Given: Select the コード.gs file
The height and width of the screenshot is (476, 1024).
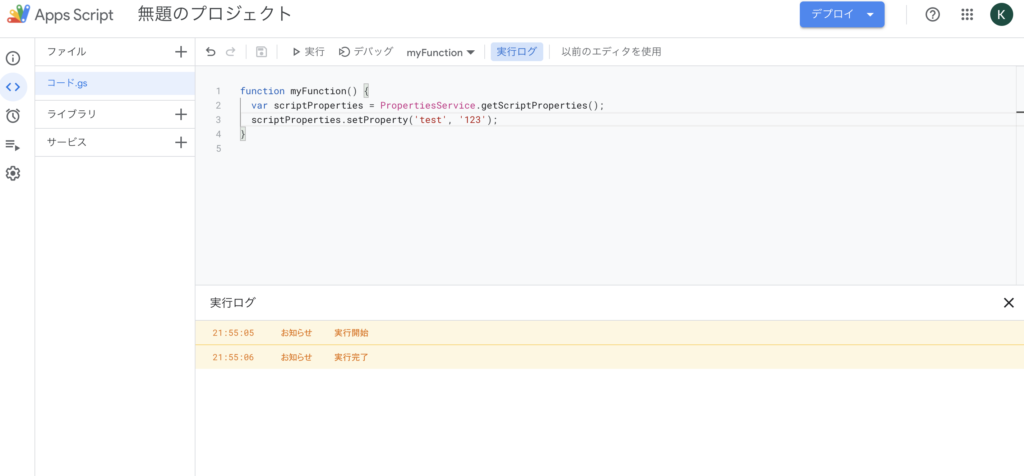Looking at the screenshot, I should (115, 84).
